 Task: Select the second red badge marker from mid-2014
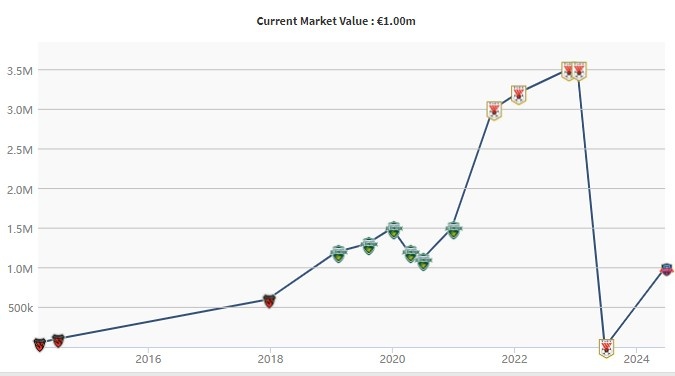tap(58, 341)
